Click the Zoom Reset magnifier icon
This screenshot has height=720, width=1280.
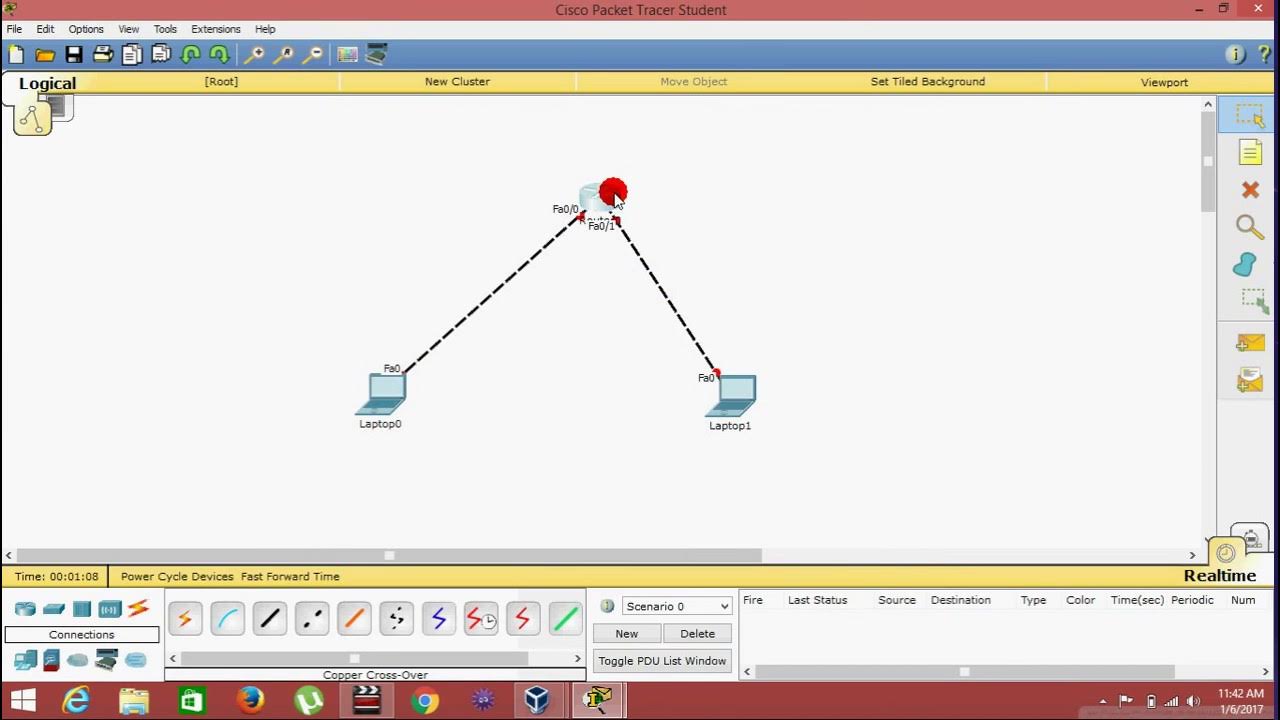click(284, 55)
